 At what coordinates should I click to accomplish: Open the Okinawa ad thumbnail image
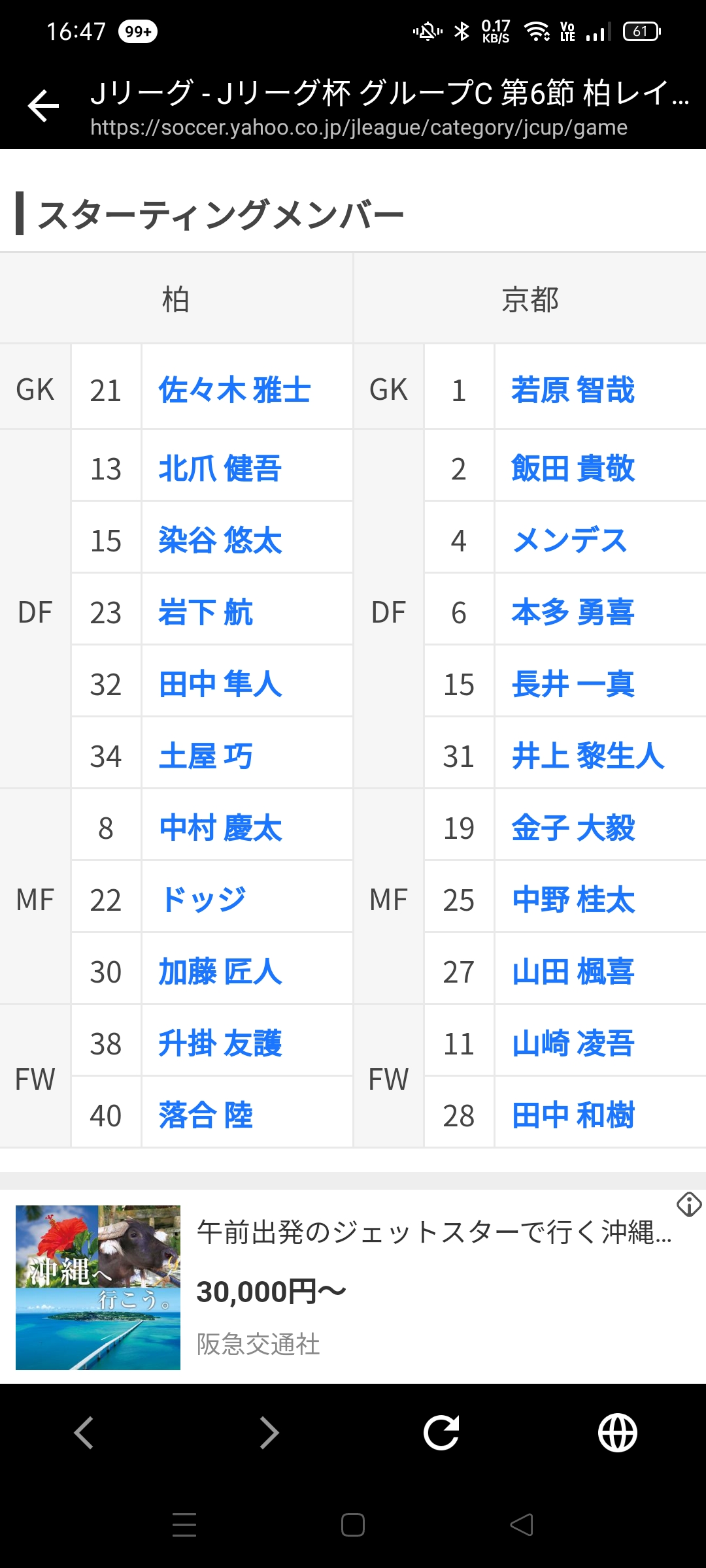tap(98, 1287)
